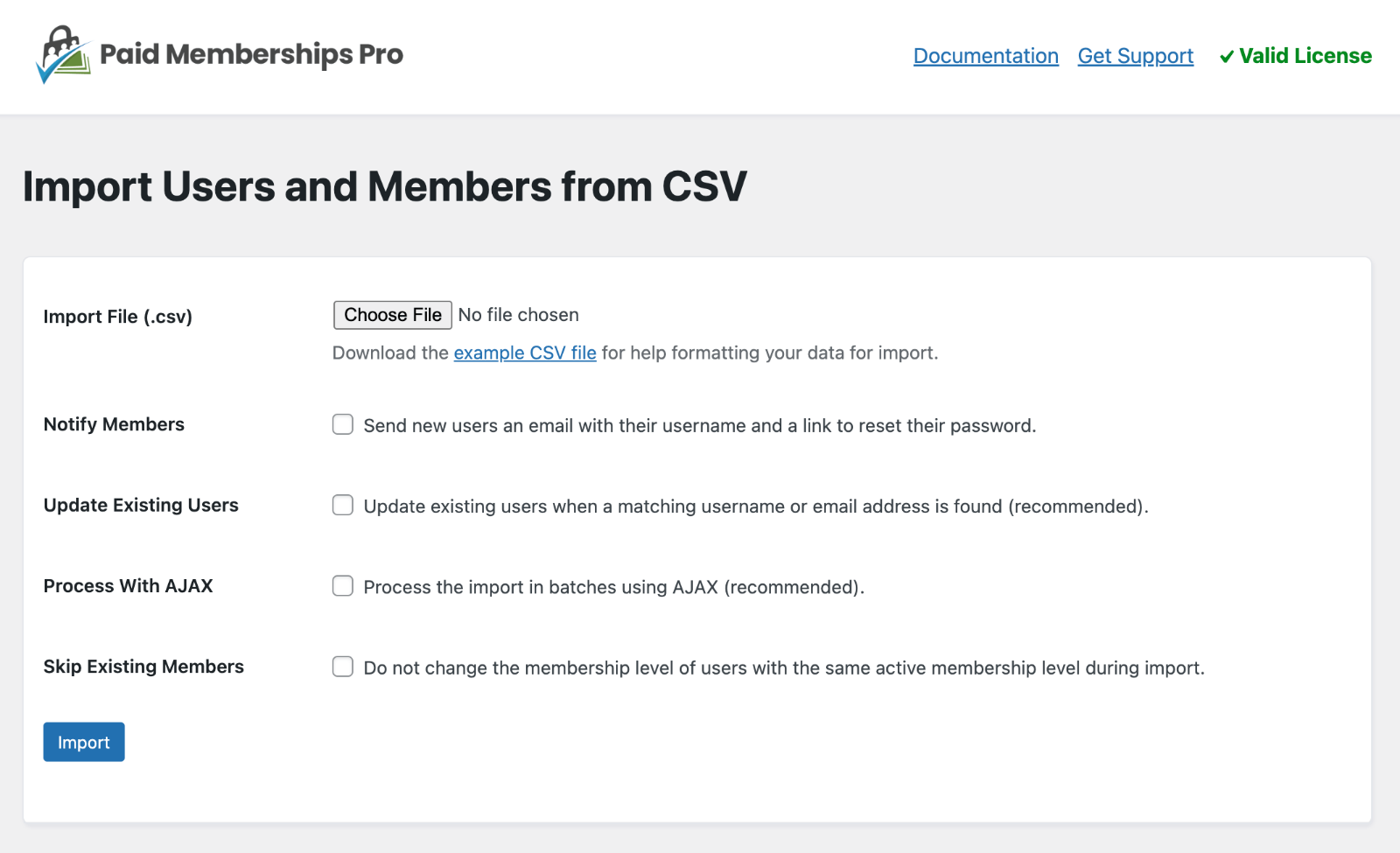Click the green Valid License checkmark
Viewport: 1400px width, 853px height.
[x=1228, y=56]
